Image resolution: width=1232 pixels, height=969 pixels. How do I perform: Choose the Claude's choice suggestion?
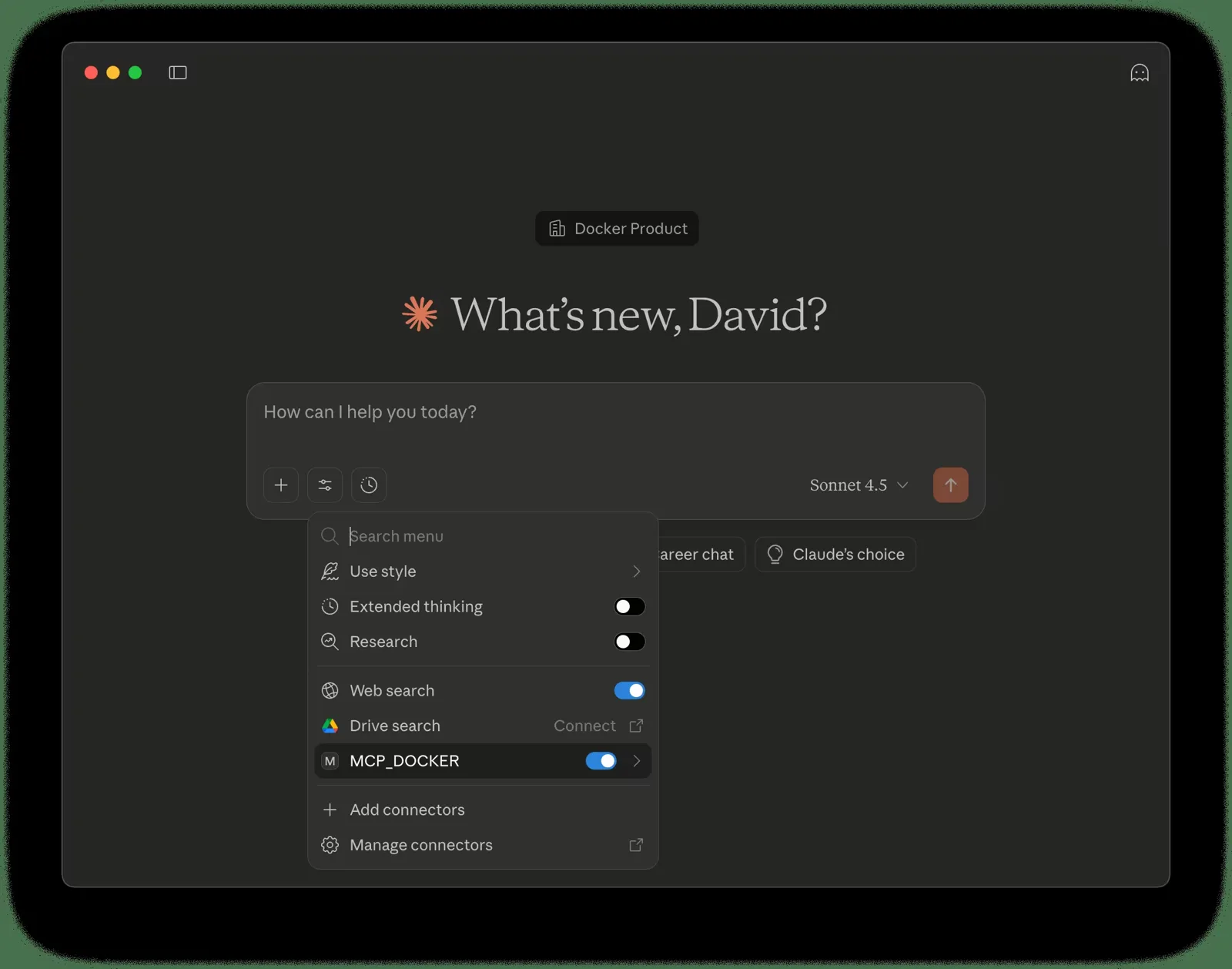click(835, 555)
